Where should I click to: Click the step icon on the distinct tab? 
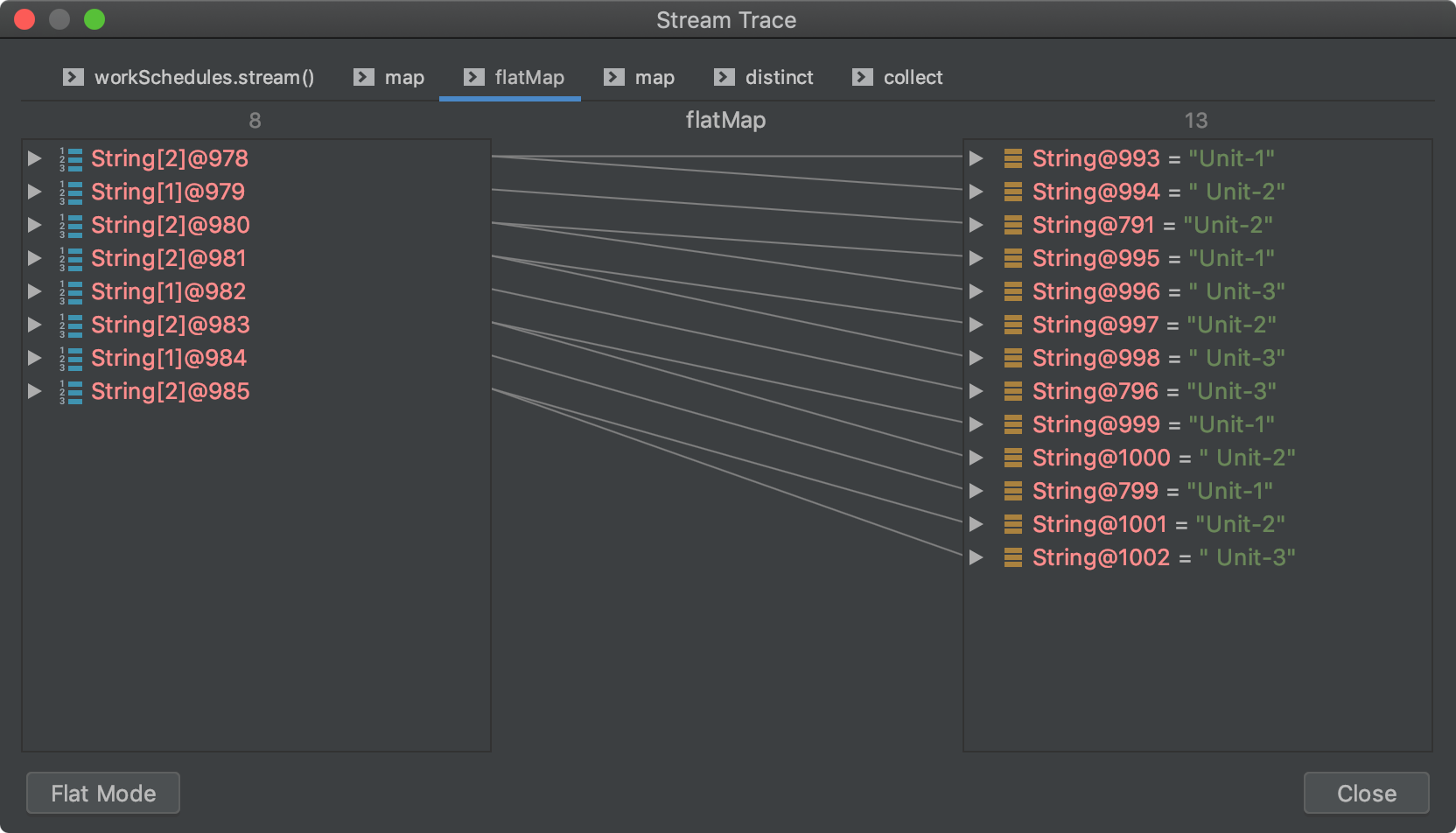click(x=724, y=77)
